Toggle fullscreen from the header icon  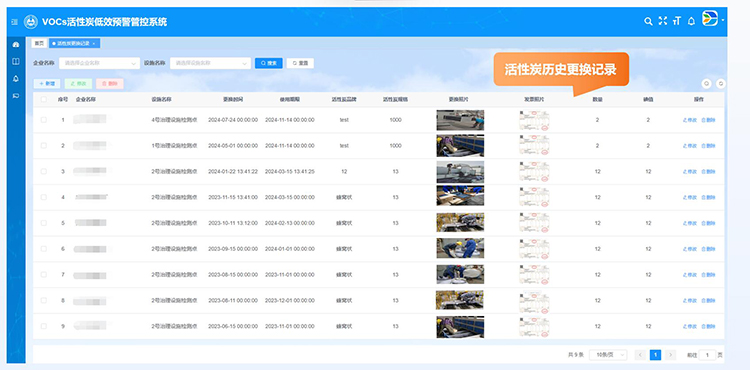(x=662, y=21)
